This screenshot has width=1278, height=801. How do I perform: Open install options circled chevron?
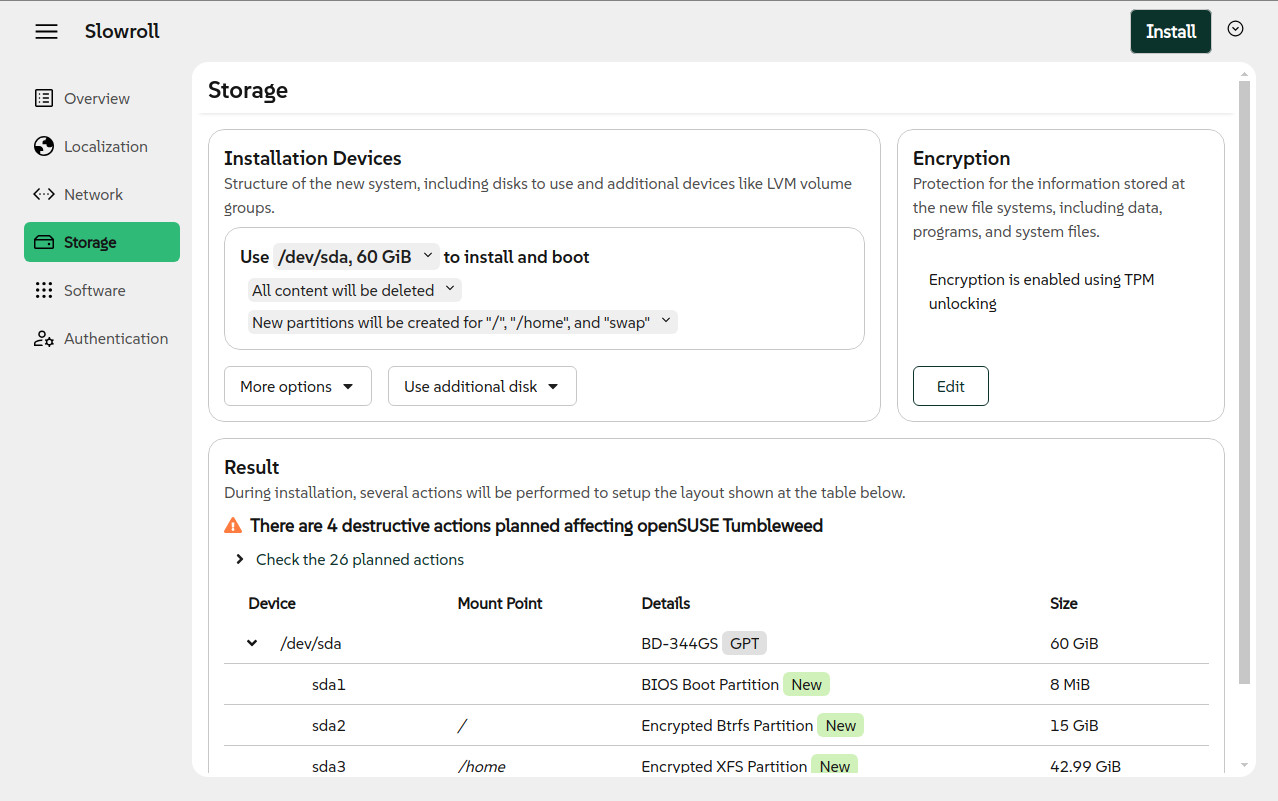tap(1236, 29)
